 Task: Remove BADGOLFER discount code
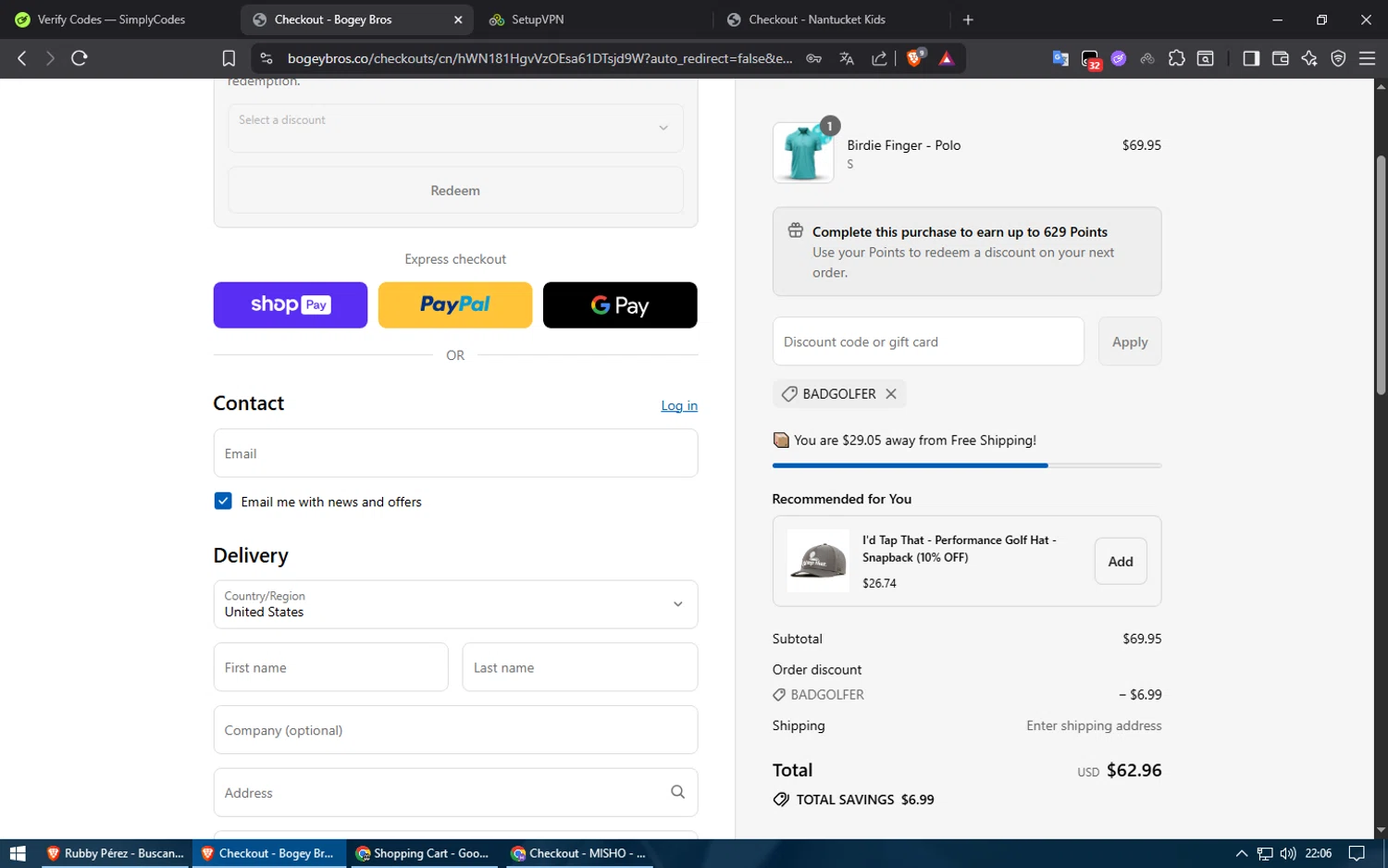(891, 394)
